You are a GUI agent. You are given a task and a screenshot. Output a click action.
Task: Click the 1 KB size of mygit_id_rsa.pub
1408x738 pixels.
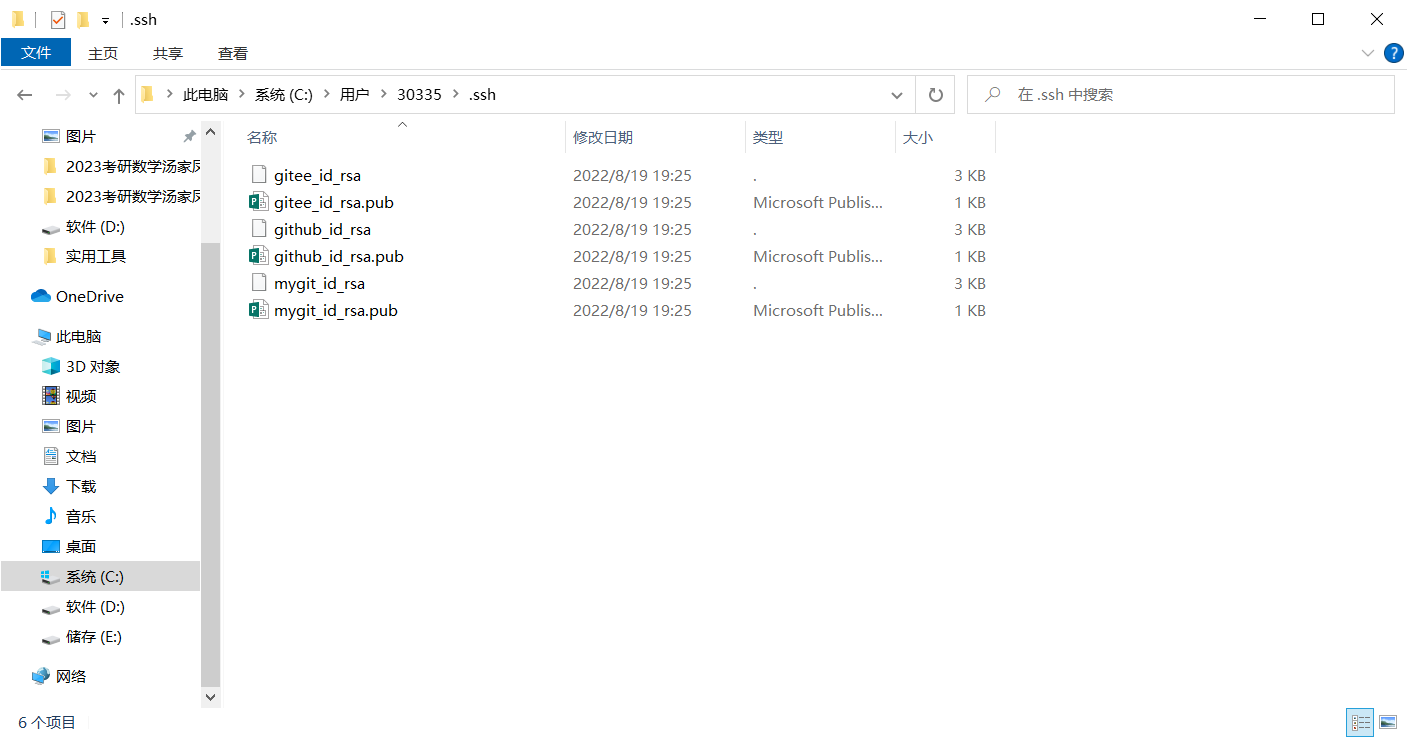pos(969,310)
